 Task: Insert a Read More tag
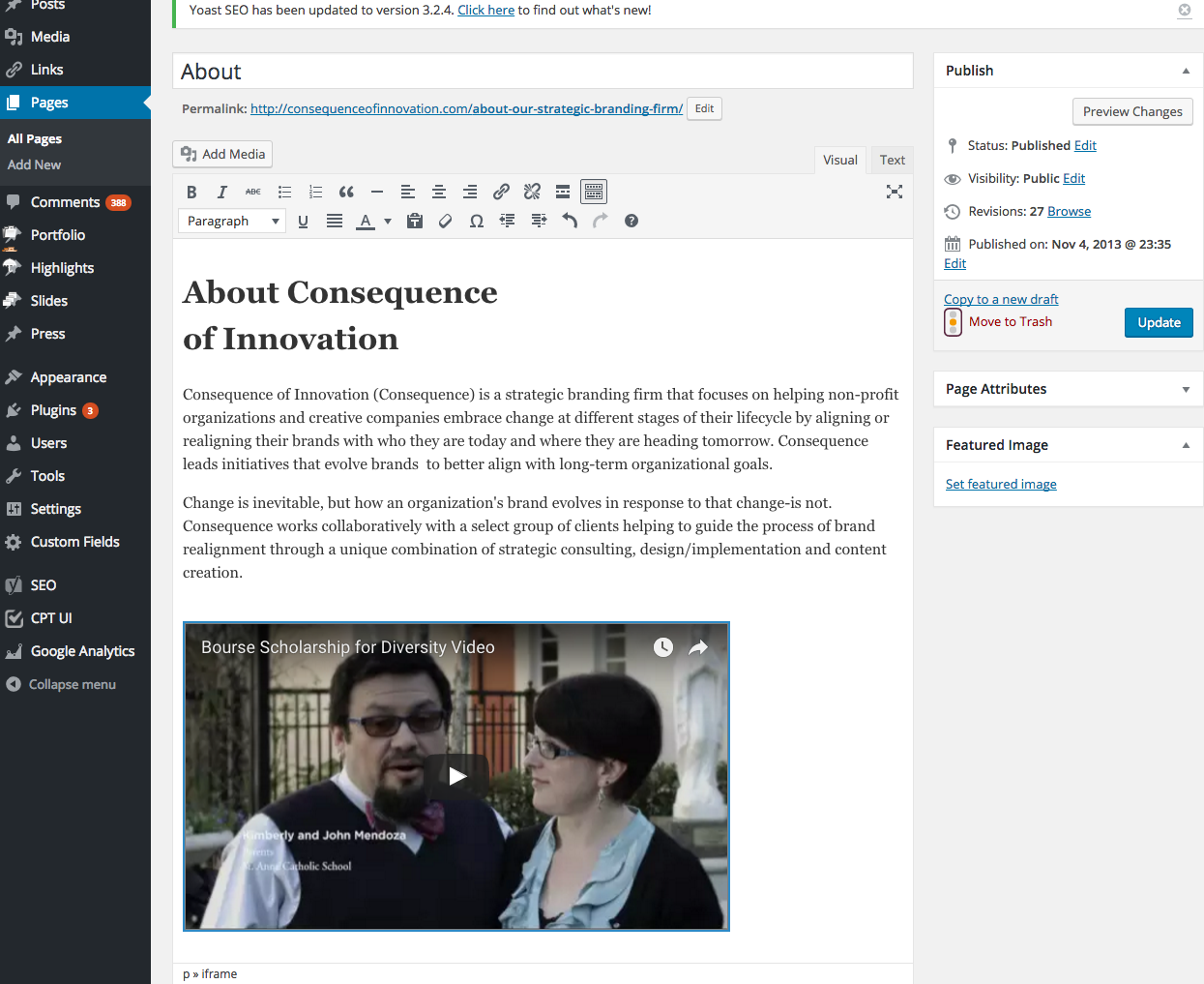click(x=563, y=192)
